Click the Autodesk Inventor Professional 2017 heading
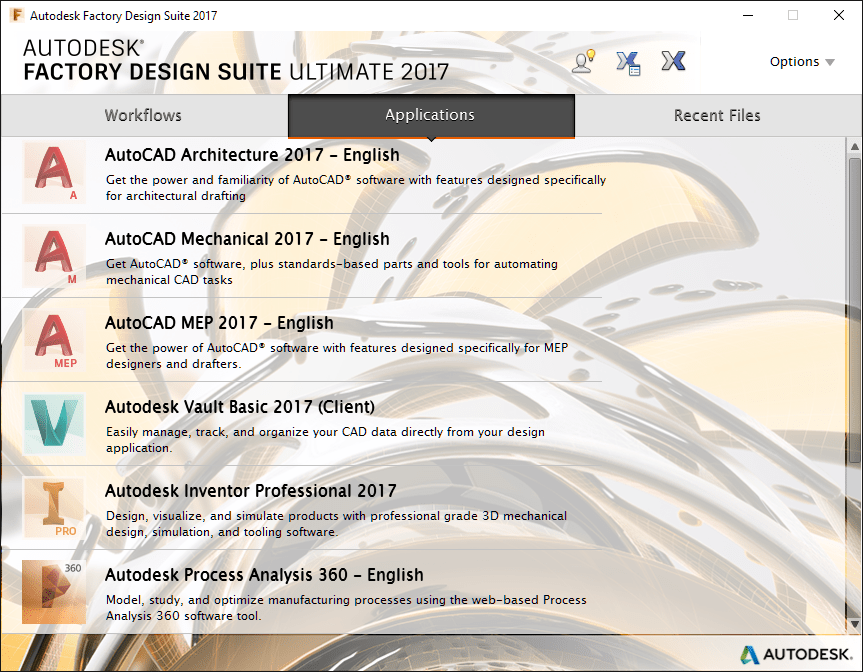Viewport: 863px width, 672px height. pyautogui.click(x=250, y=490)
